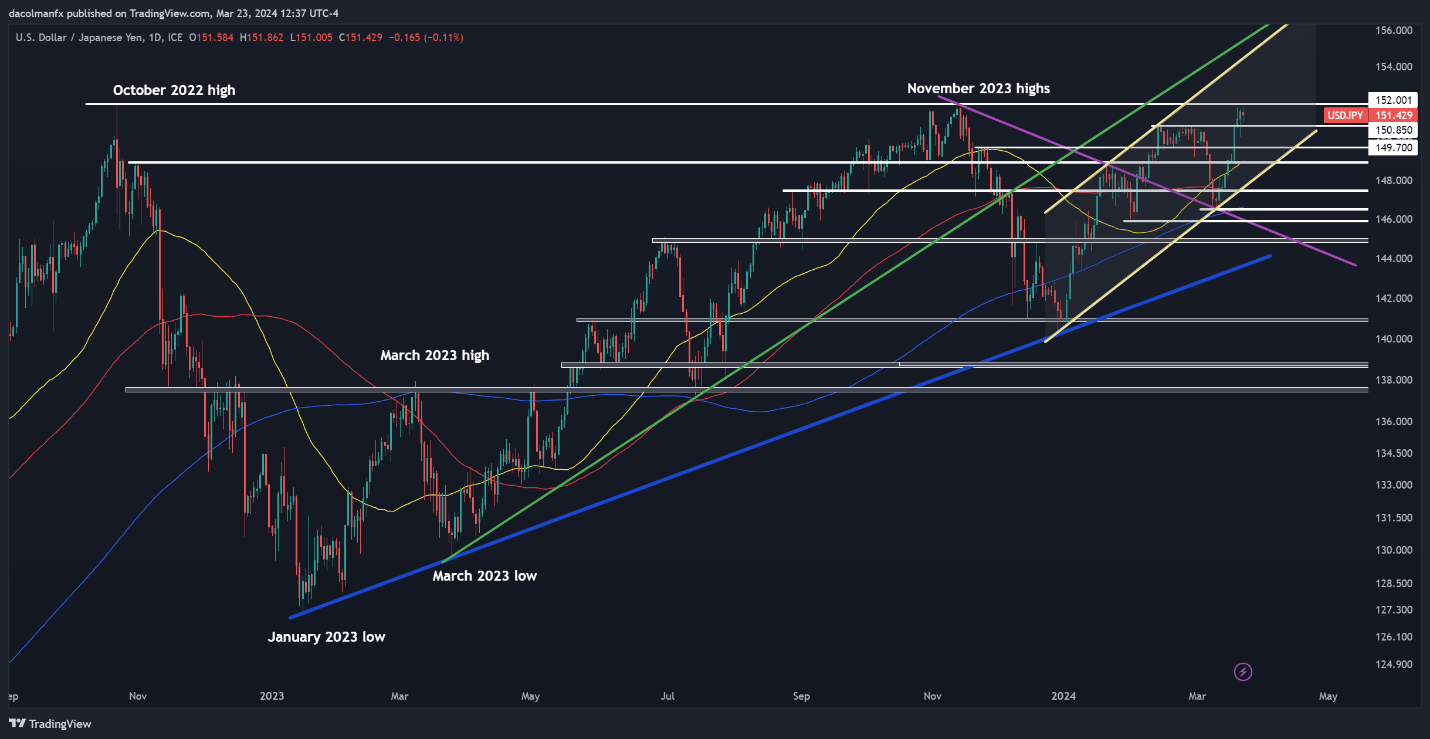Select the 'October 2022 high' annotation
The image size is (1430, 739).
(174, 90)
